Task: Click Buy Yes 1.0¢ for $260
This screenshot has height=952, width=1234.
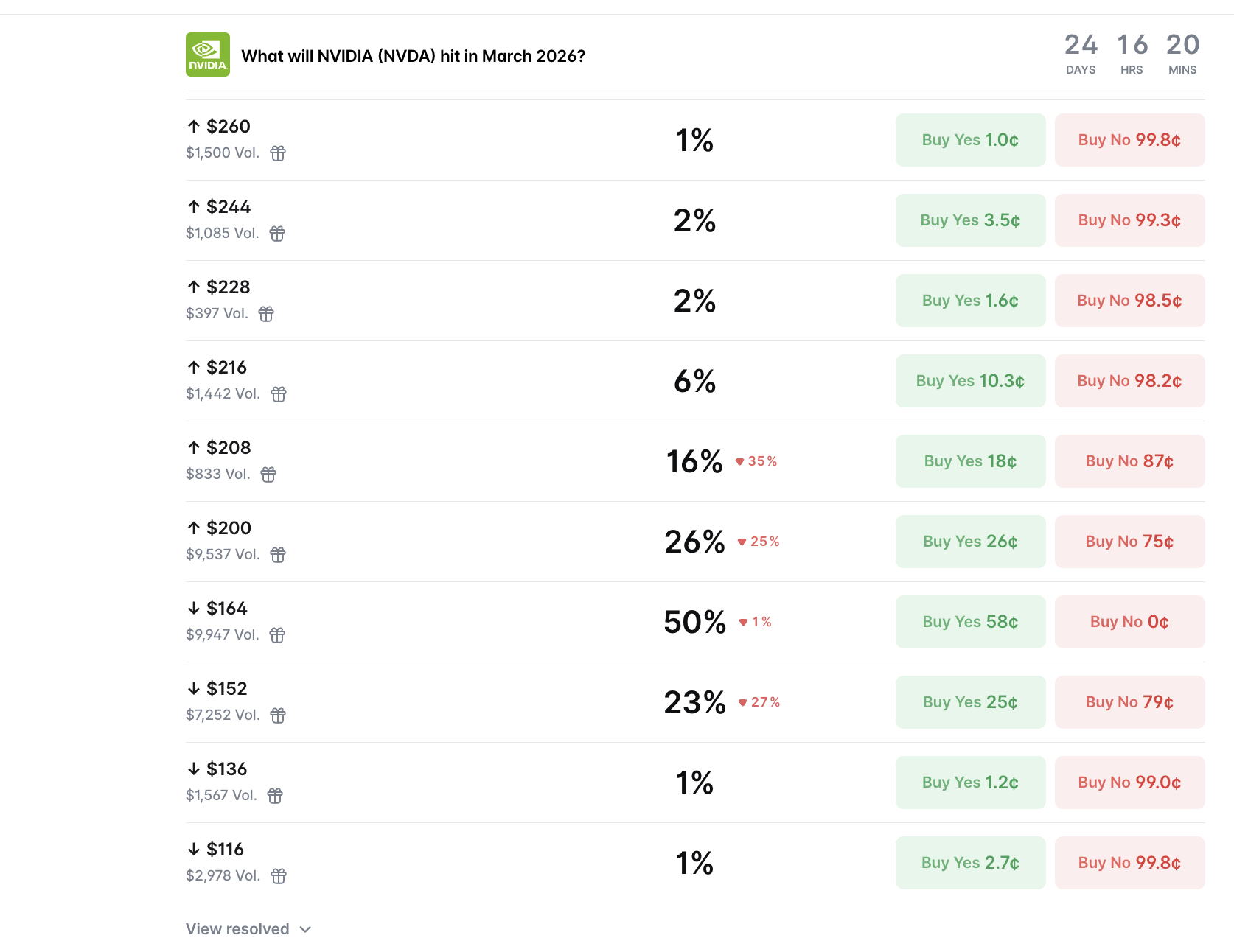Action: click(x=970, y=140)
